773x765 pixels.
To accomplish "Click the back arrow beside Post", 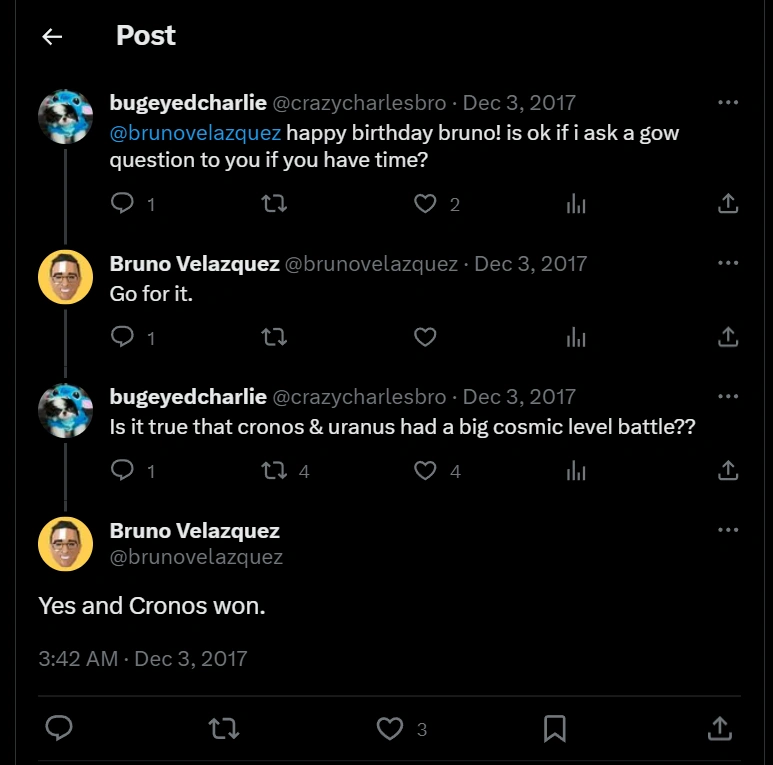I will tap(52, 37).
